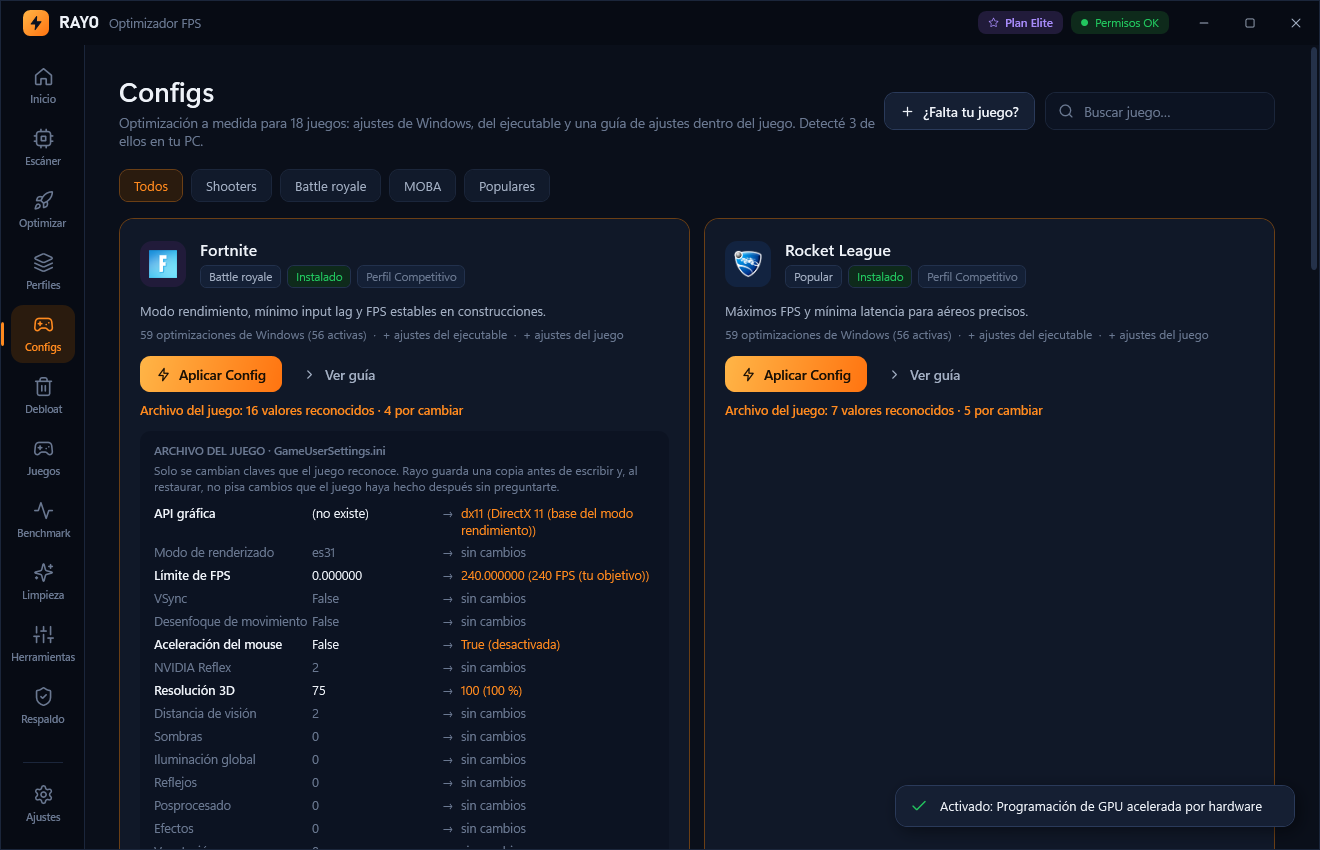Expand Ver guía for Fortnite

(339, 375)
